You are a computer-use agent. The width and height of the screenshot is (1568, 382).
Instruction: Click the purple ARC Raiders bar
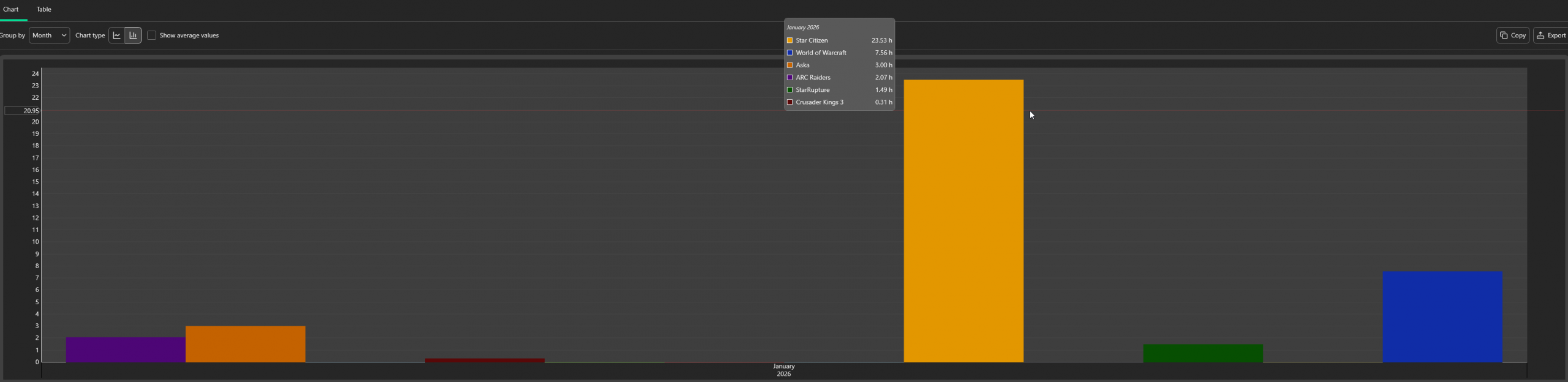pos(126,350)
